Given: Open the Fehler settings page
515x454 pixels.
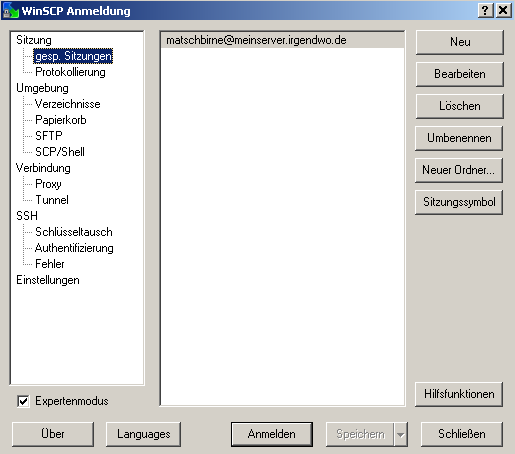Looking at the screenshot, I should 50,264.
